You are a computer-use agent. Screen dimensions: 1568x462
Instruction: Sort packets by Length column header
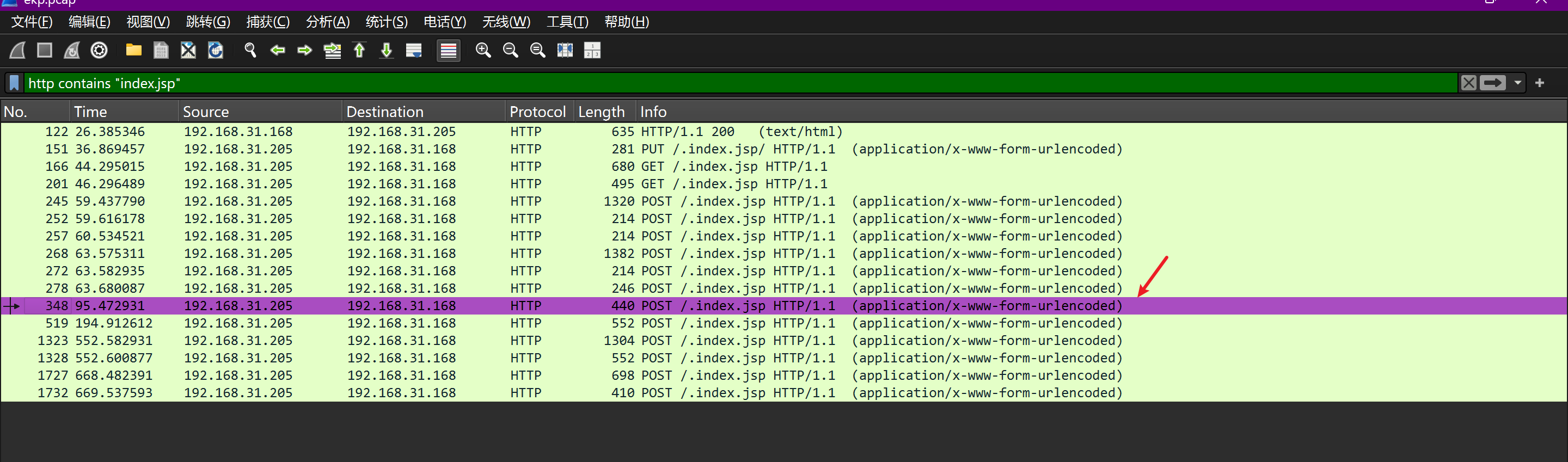[601, 112]
